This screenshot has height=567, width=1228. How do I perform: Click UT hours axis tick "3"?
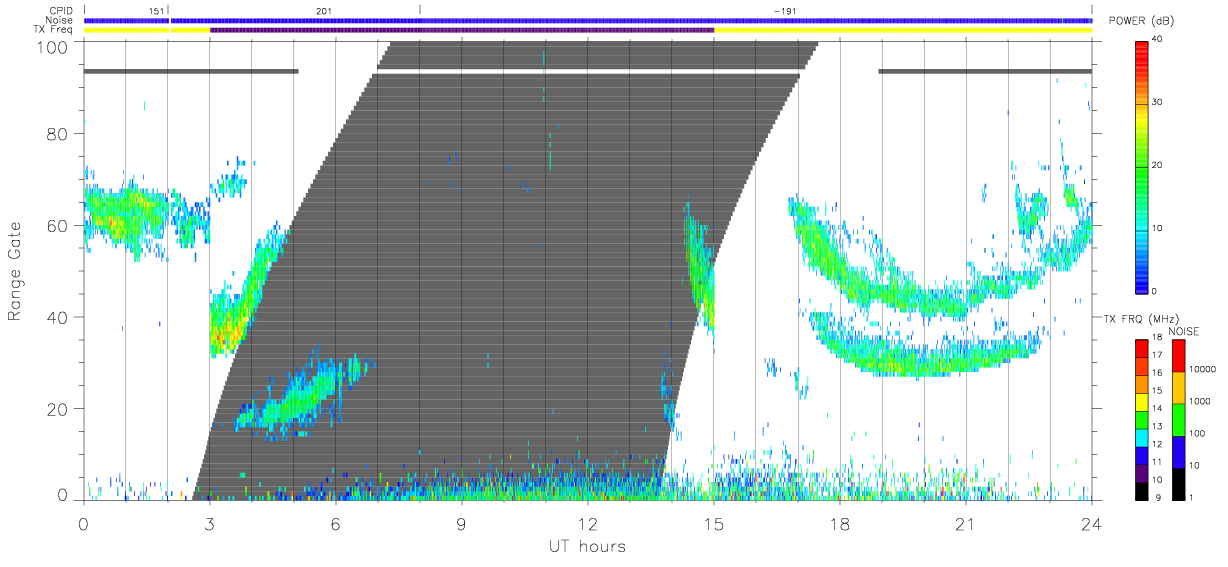pos(210,523)
